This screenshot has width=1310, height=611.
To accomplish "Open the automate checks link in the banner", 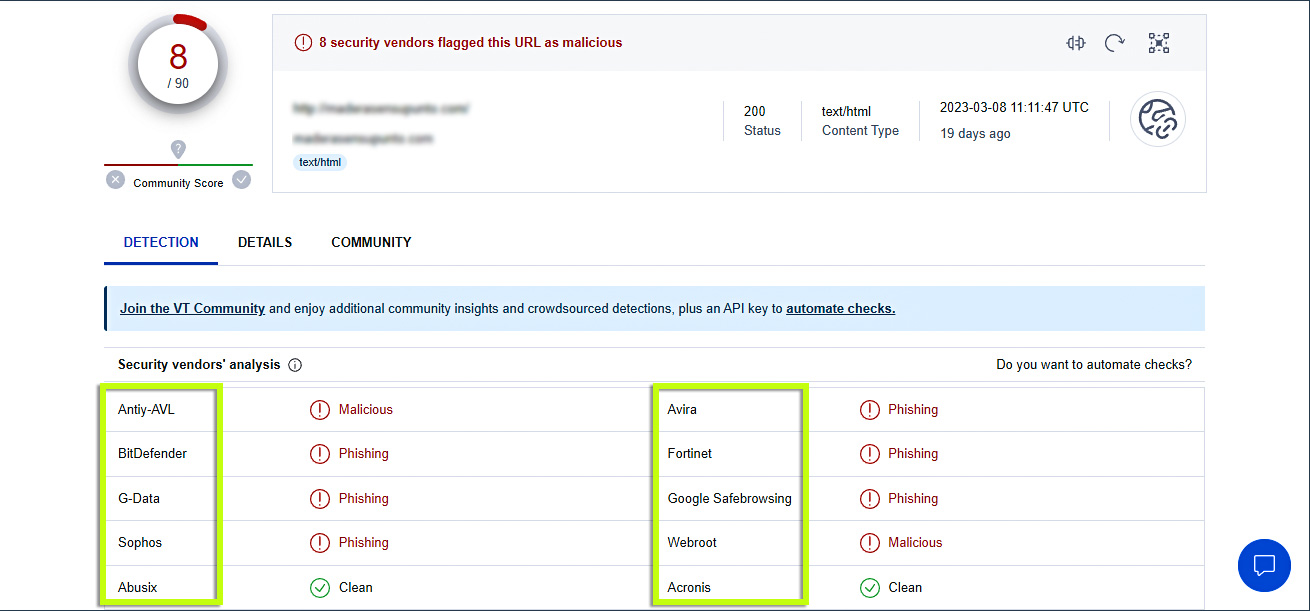I will (x=841, y=308).
